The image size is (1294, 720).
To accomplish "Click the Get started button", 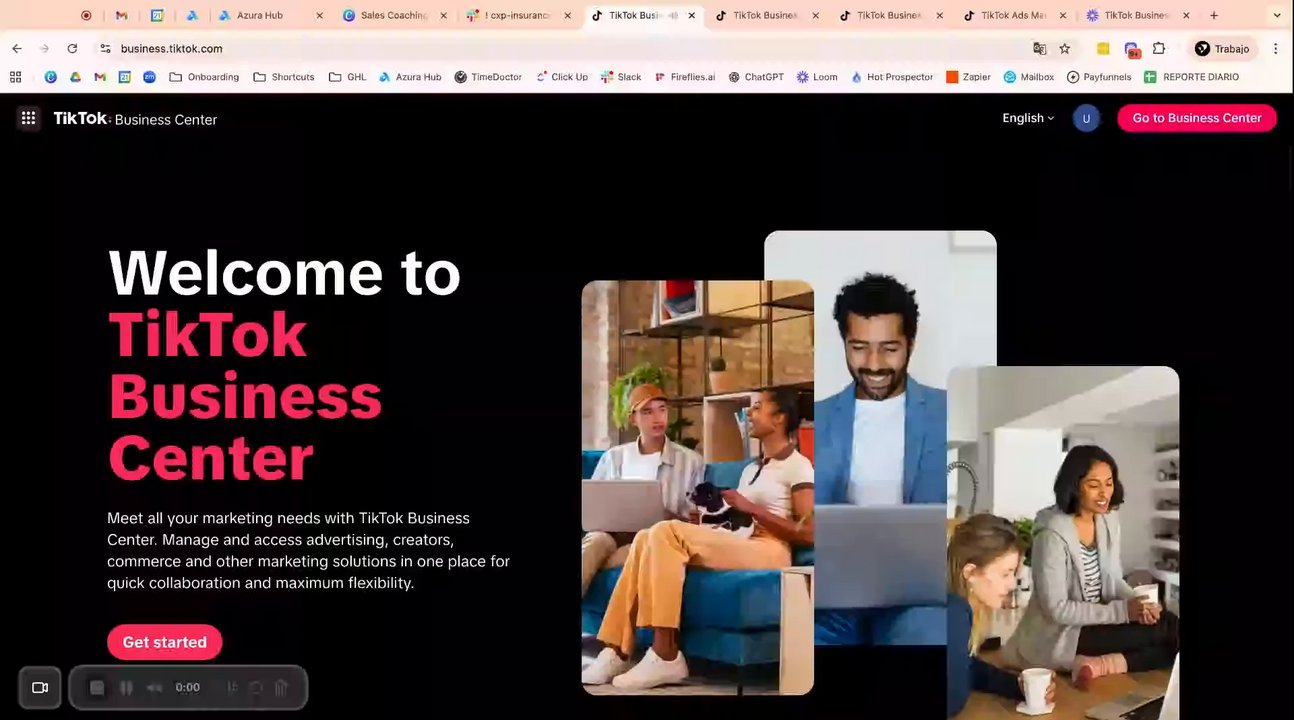I will click(x=164, y=642).
